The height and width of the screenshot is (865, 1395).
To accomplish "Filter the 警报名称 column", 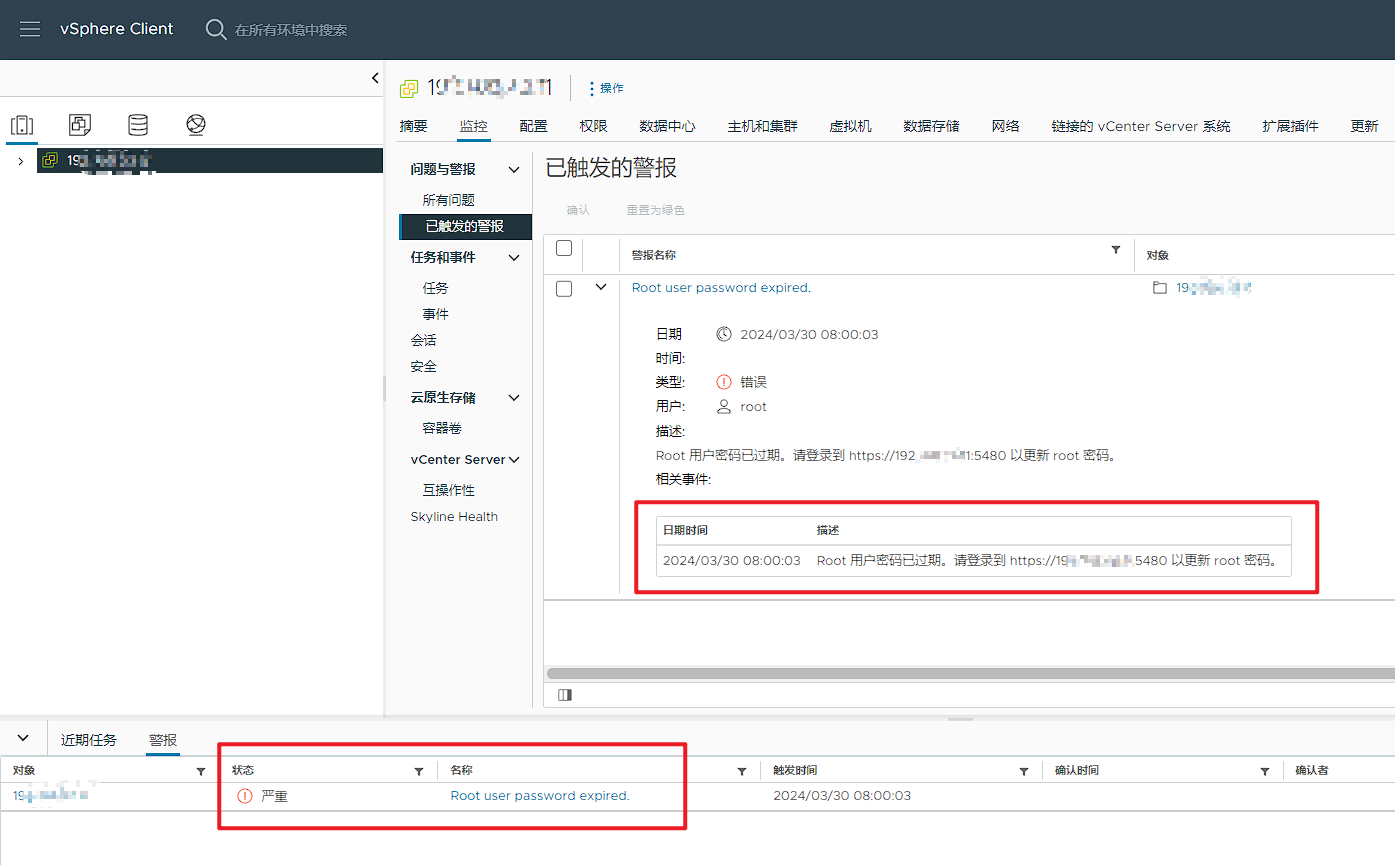I will (x=1116, y=250).
